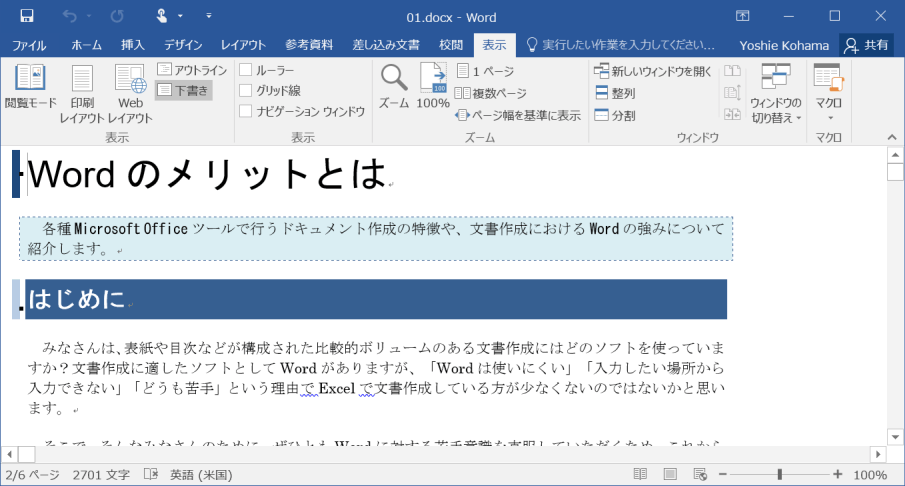Screen dimensions: 905x486
Task: Click the reset window position icon
Action: pyautogui.click(x=732, y=114)
